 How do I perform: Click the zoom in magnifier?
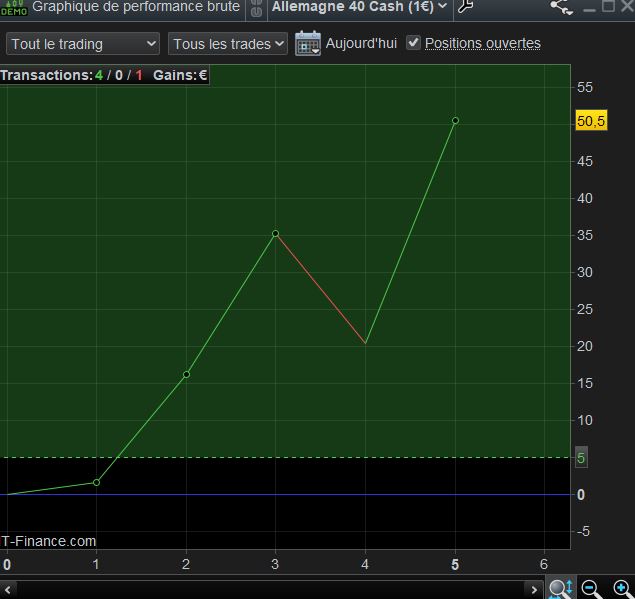[621, 589]
